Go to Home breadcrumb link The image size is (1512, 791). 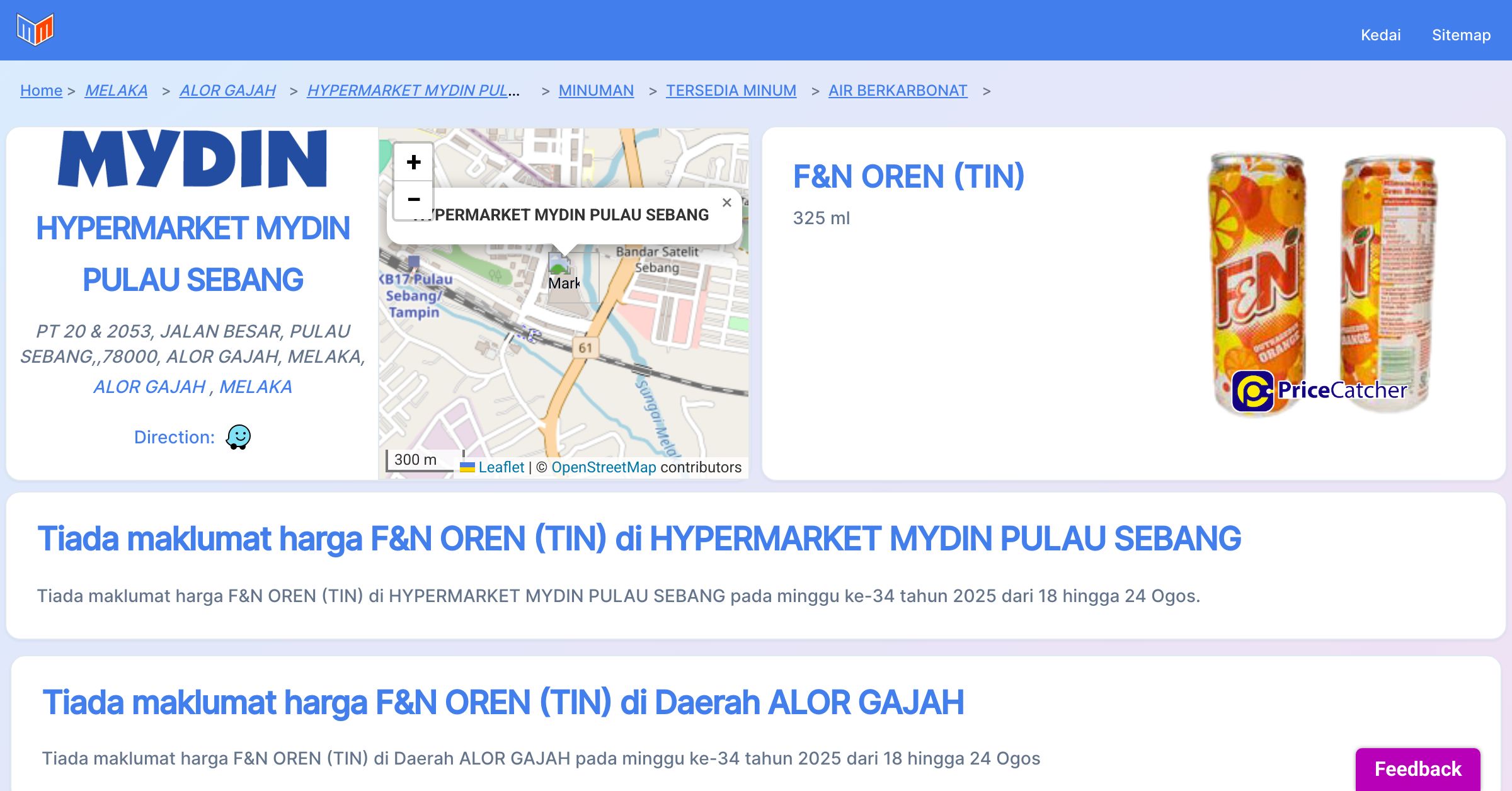[x=41, y=90]
